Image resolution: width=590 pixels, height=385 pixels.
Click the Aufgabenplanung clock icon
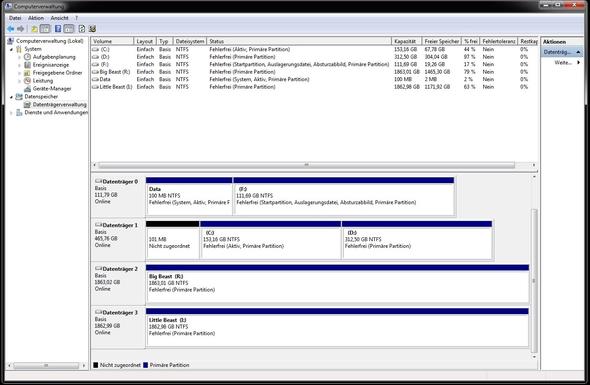pyautogui.click(x=27, y=57)
